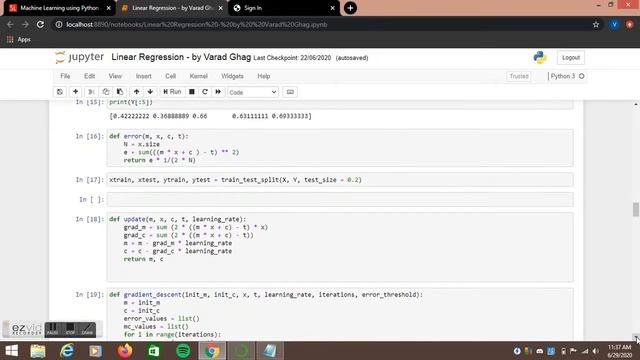Open a new browser tab
The image size is (640, 360).
(350, 8)
